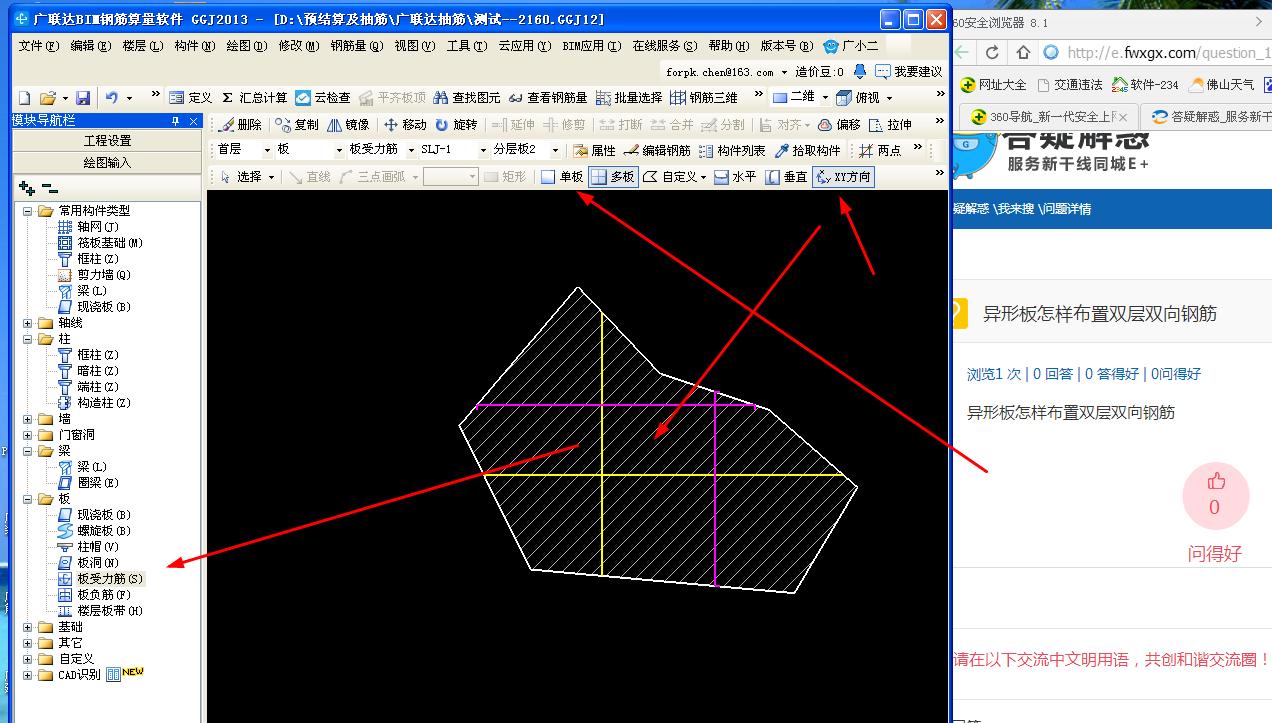Click the 定义 (Define) toolbar button

(190, 98)
